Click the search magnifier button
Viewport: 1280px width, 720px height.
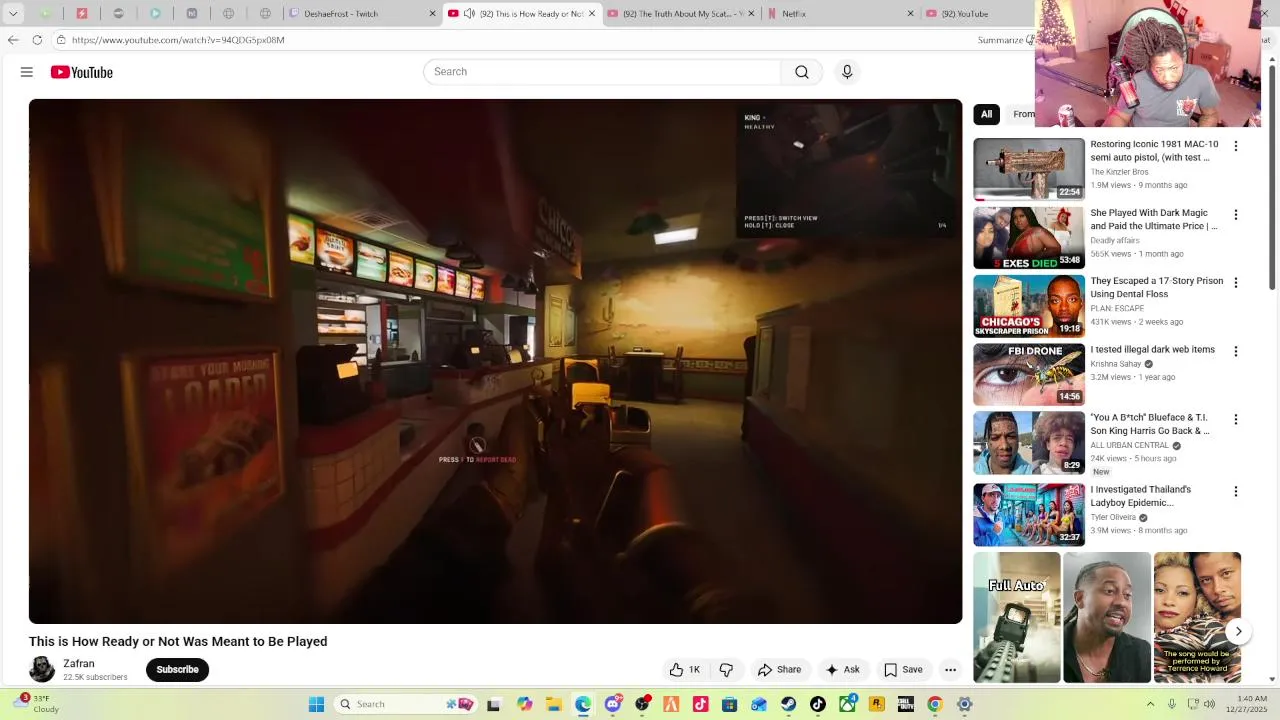[802, 72]
